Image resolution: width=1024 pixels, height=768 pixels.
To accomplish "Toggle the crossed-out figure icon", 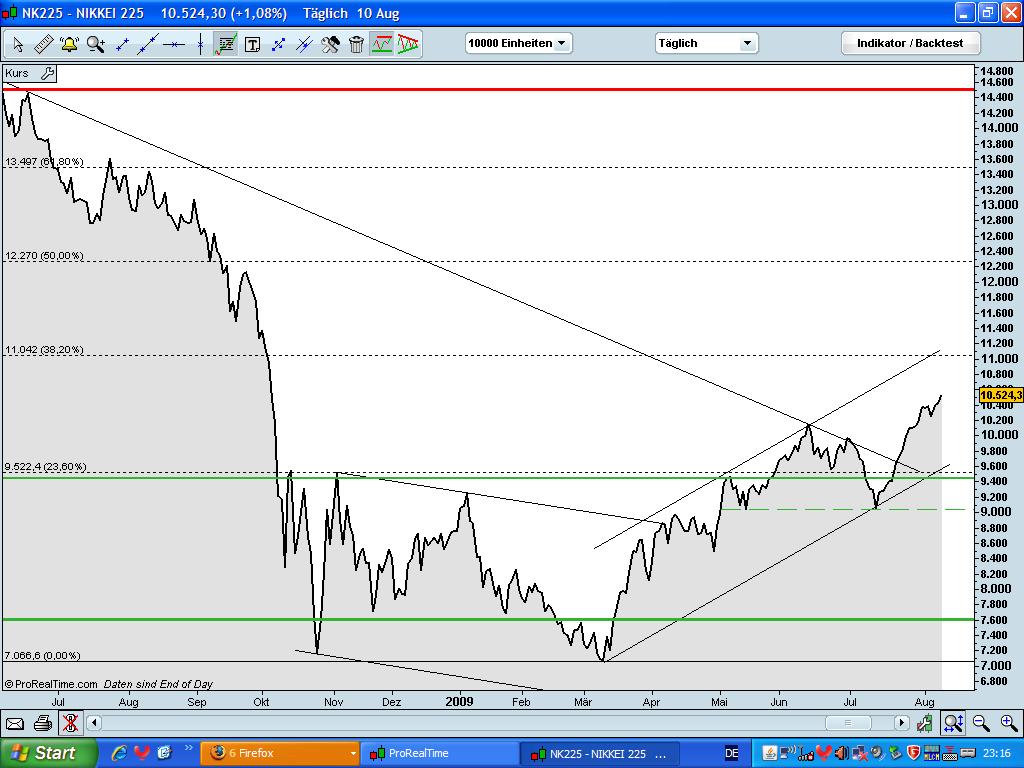I will coord(71,723).
